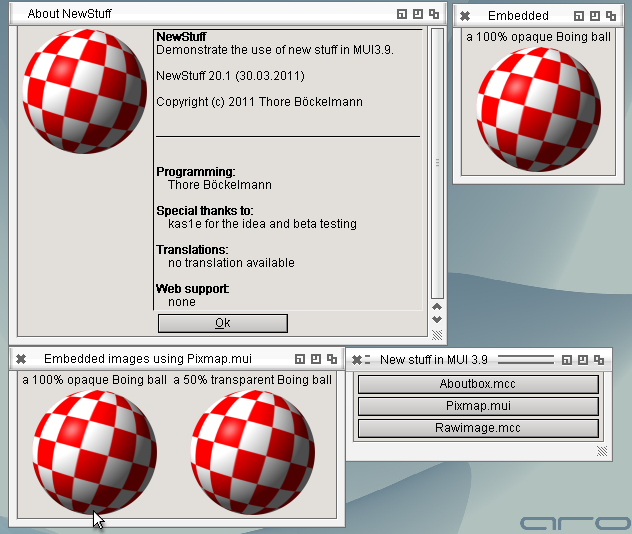The width and height of the screenshot is (632, 534).
Task: Click the resize gadget of New stuff window
Action: pos(602,451)
